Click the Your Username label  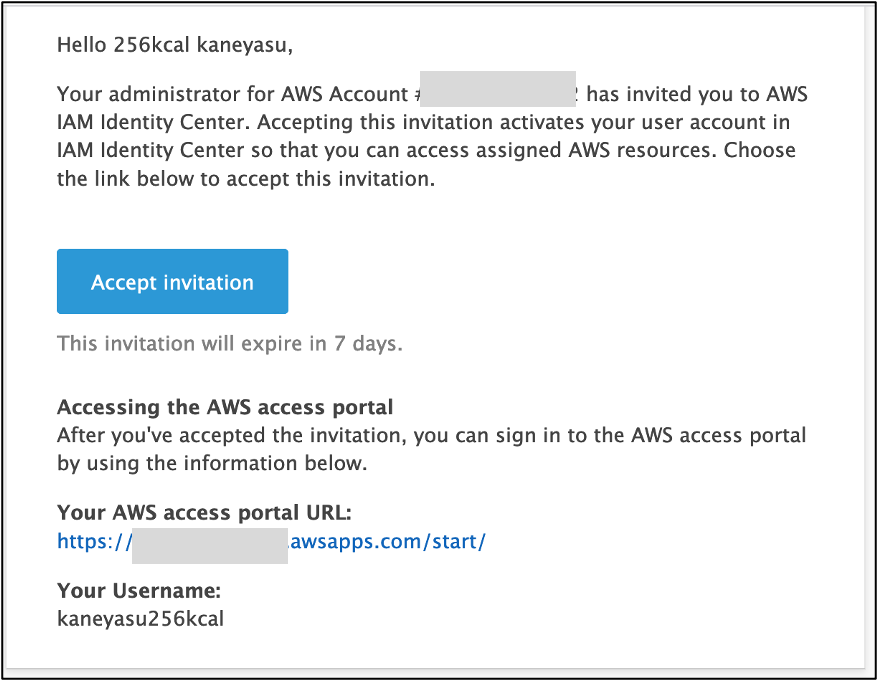[139, 591]
